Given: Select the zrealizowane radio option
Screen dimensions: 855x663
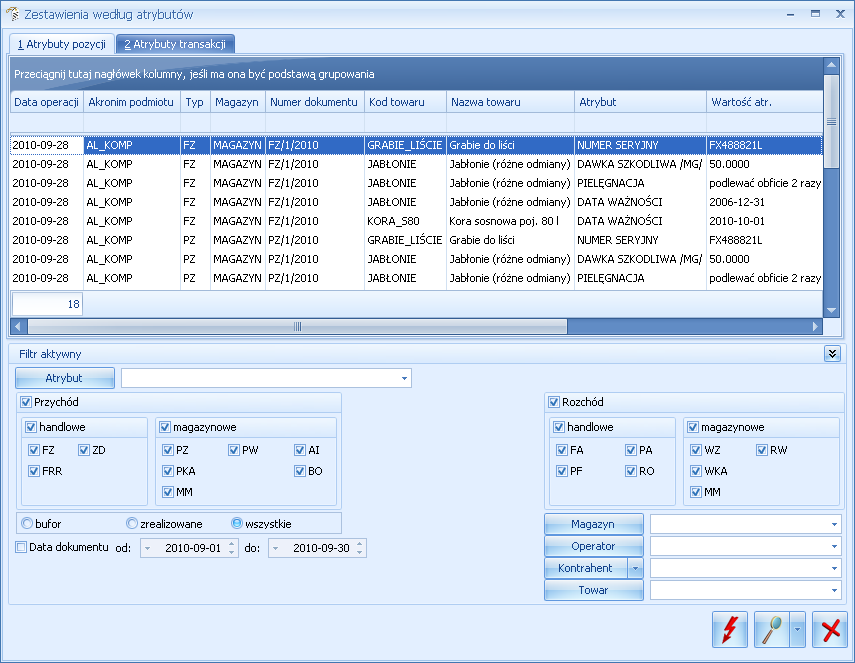Looking at the screenshot, I should [x=132, y=523].
